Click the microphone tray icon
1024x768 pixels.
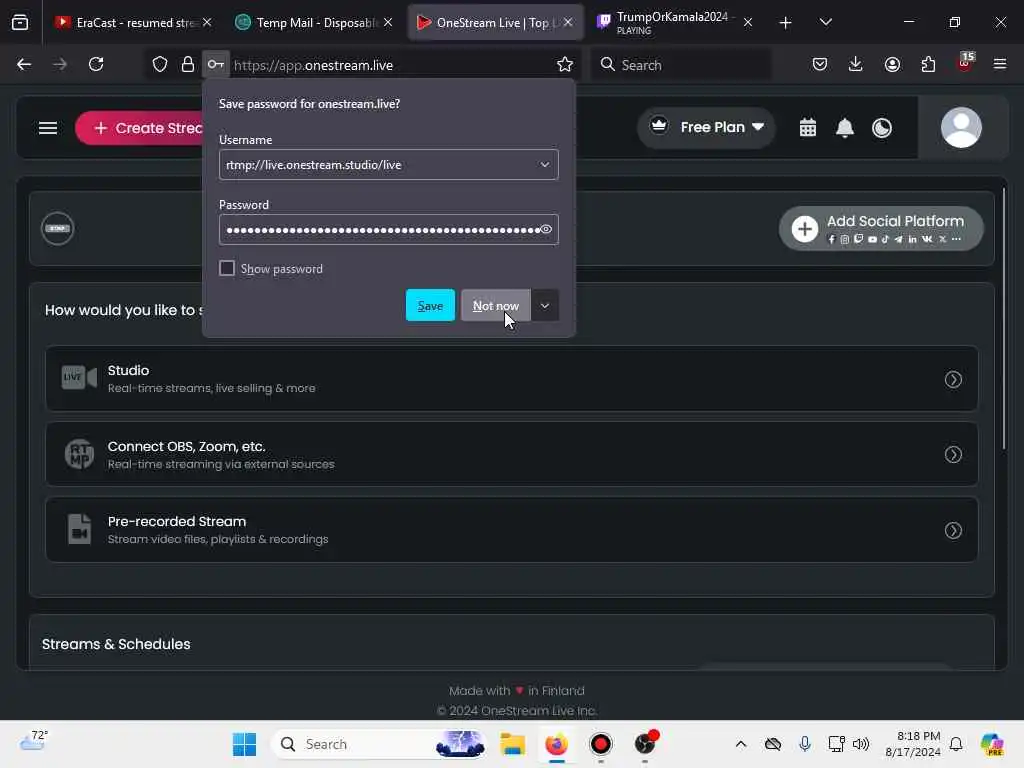pyautogui.click(x=805, y=744)
